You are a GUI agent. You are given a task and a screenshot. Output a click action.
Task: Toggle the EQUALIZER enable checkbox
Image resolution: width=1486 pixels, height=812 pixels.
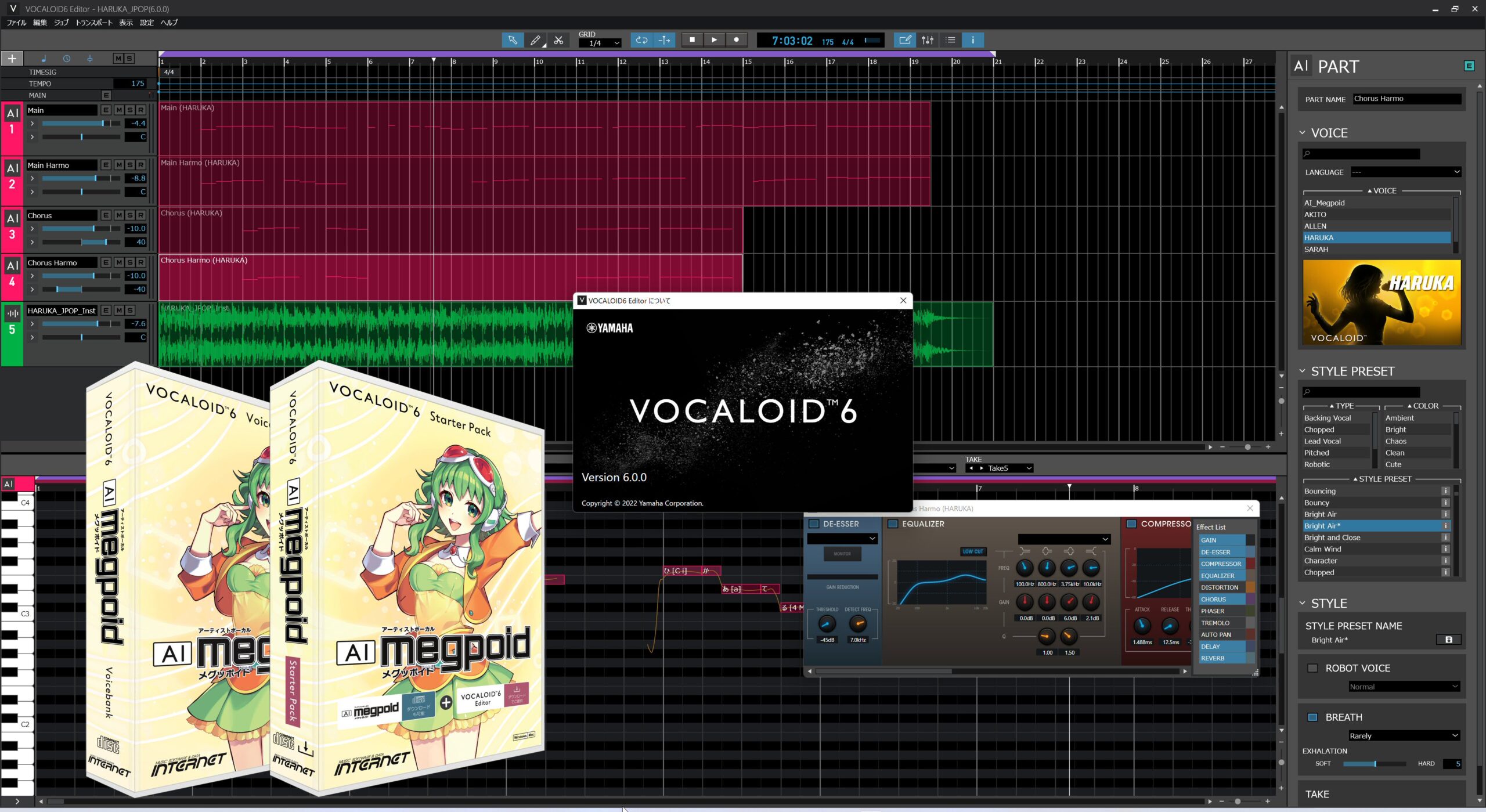click(x=893, y=524)
